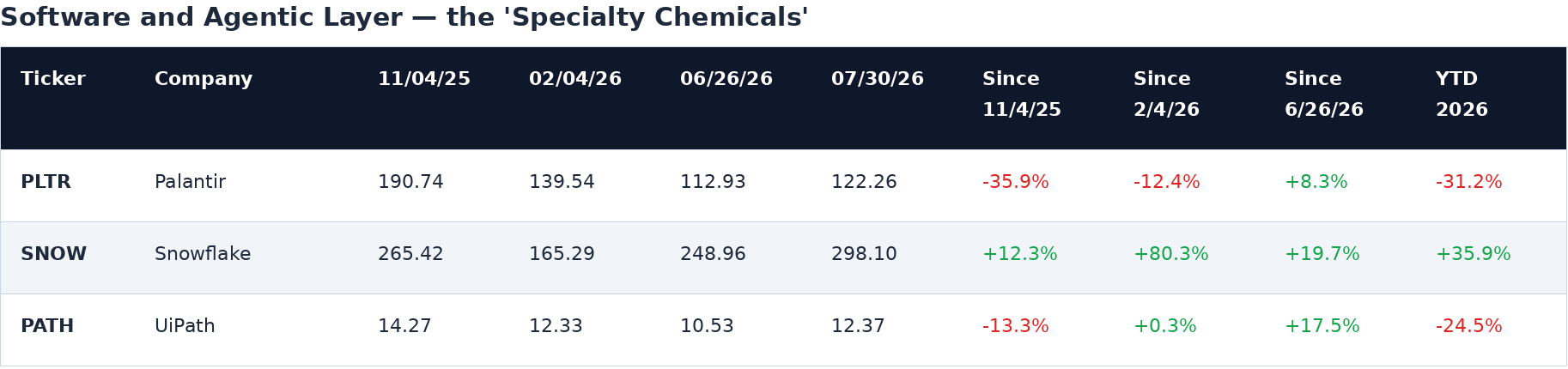
Task: Click Palantir's 190.74 price cell
Action: click(x=410, y=183)
